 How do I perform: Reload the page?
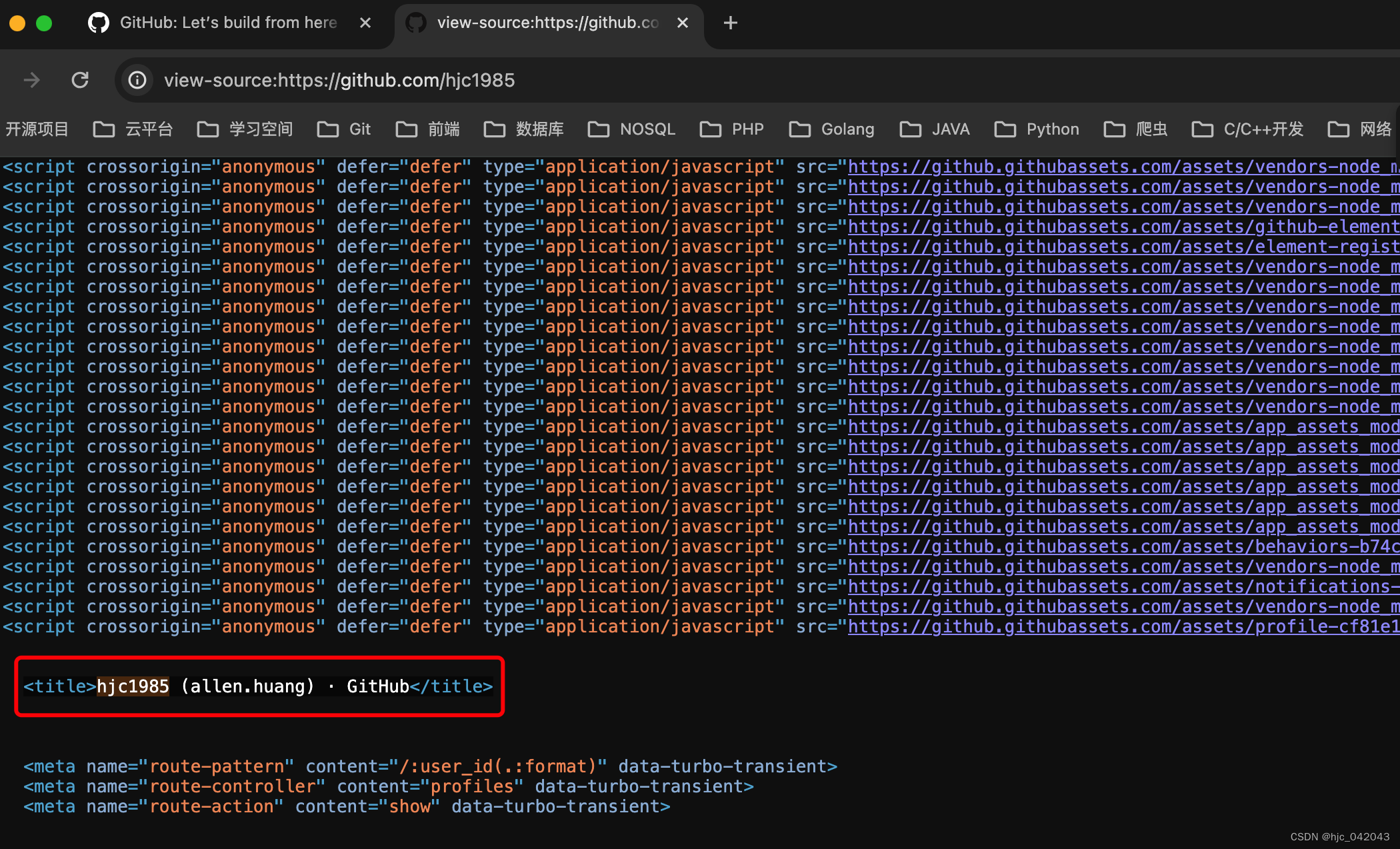tap(81, 81)
